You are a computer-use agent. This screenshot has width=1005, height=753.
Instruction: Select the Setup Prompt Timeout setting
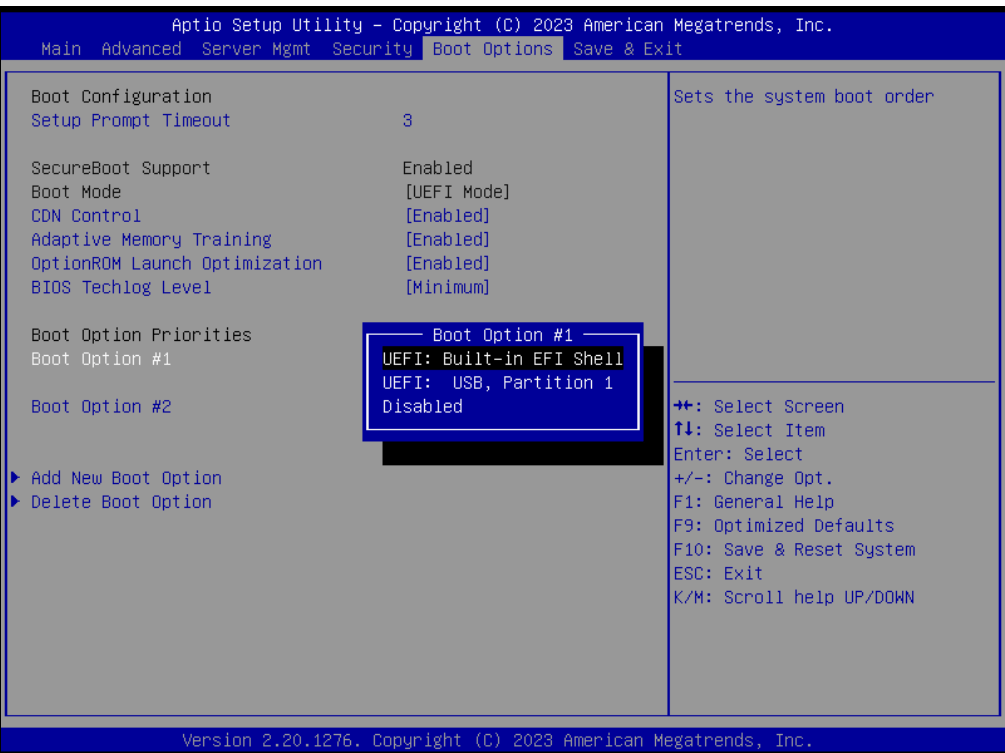(131, 120)
